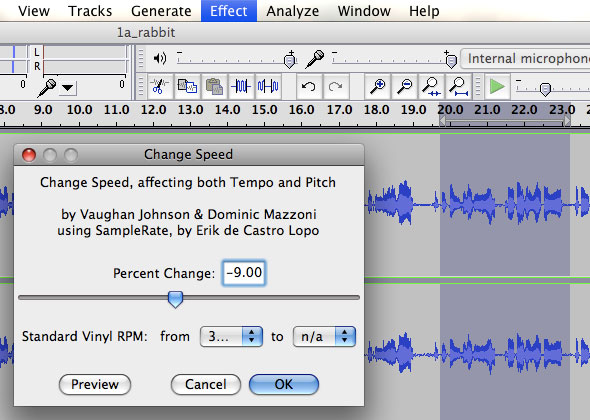Open the Generate menu
The width and height of the screenshot is (590, 420).
click(161, 11)
